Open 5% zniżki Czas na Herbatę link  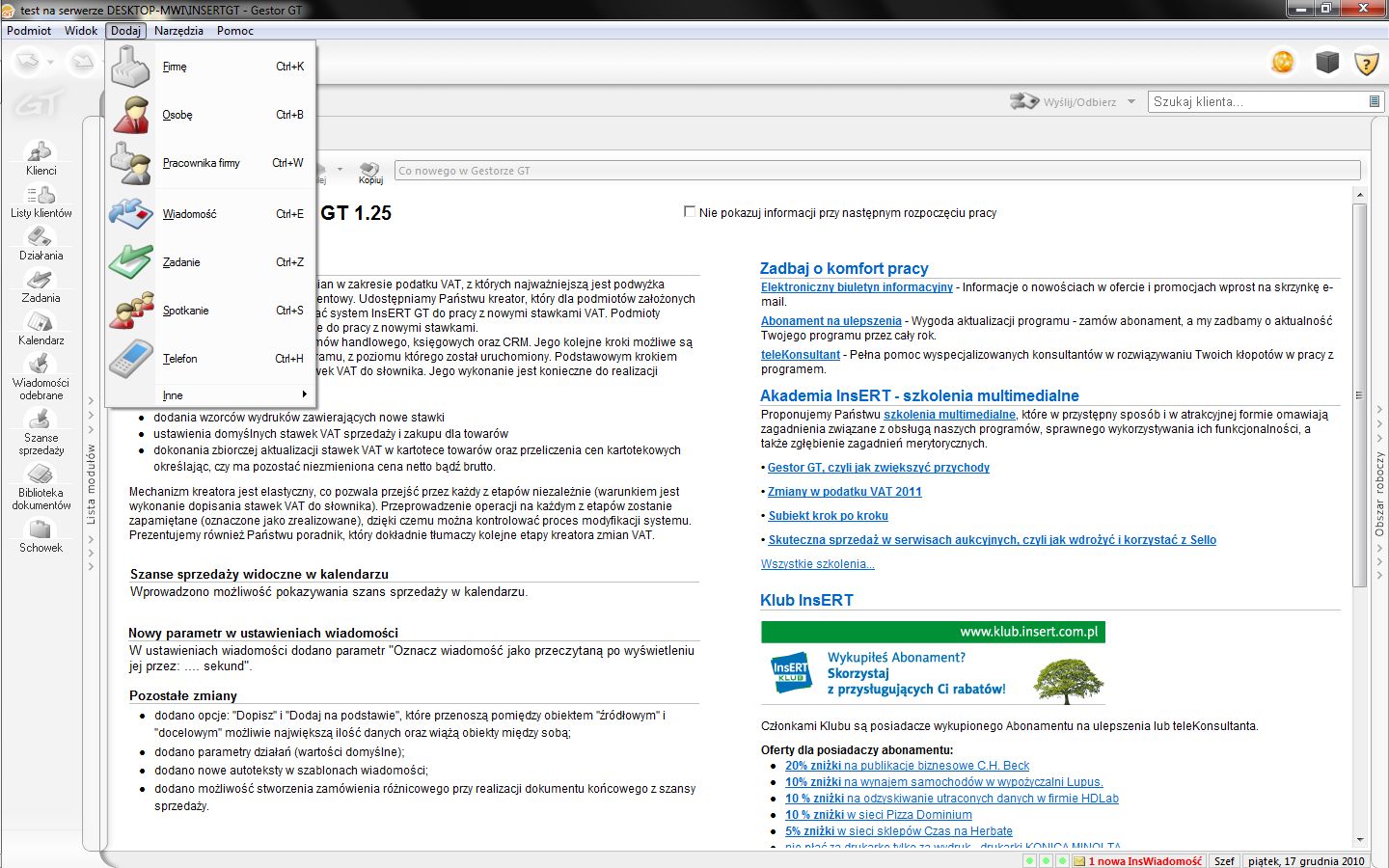(x=899, y=831)
